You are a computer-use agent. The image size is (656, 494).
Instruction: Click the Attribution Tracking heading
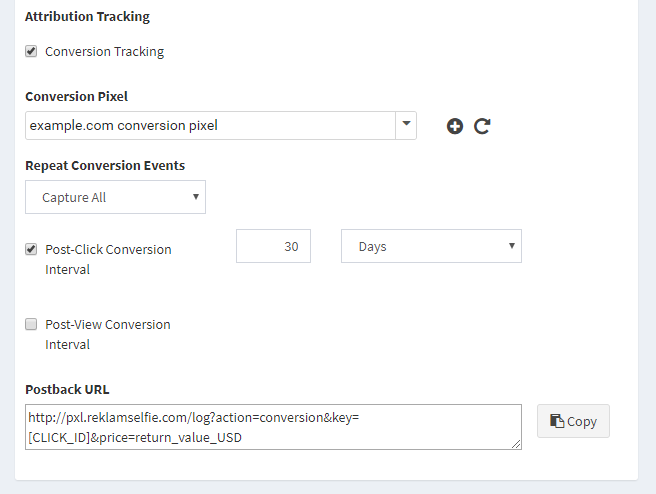(87, 16)
